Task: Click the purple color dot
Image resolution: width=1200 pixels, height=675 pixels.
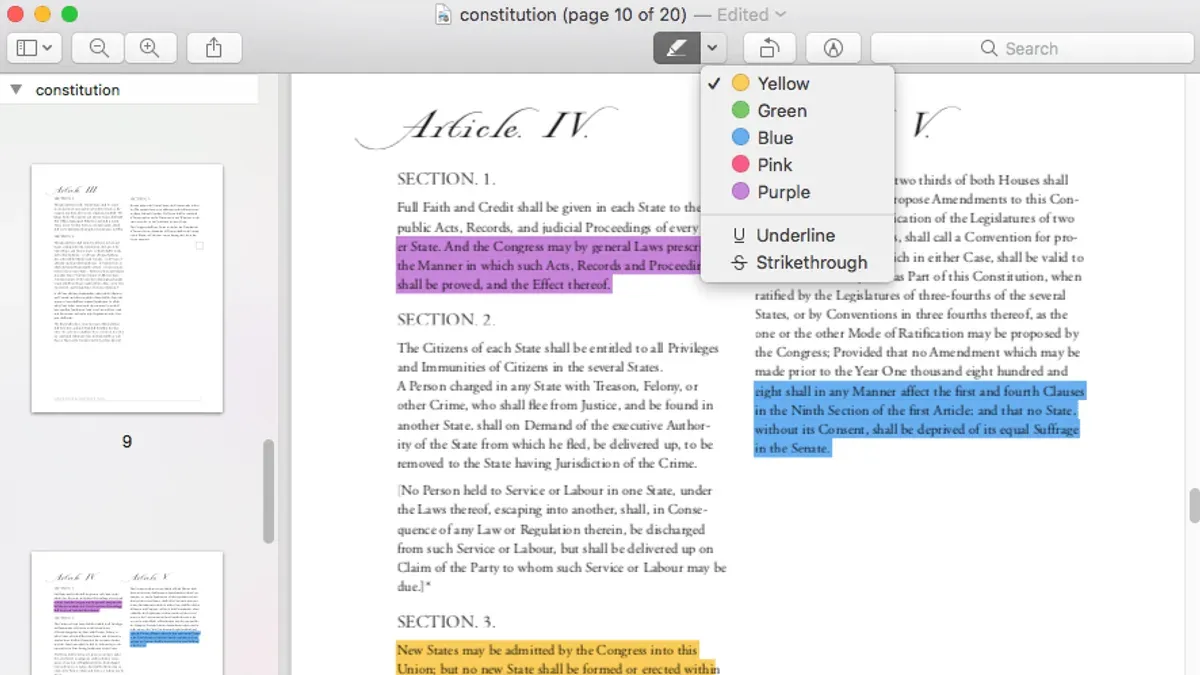Action: point(740,191)
